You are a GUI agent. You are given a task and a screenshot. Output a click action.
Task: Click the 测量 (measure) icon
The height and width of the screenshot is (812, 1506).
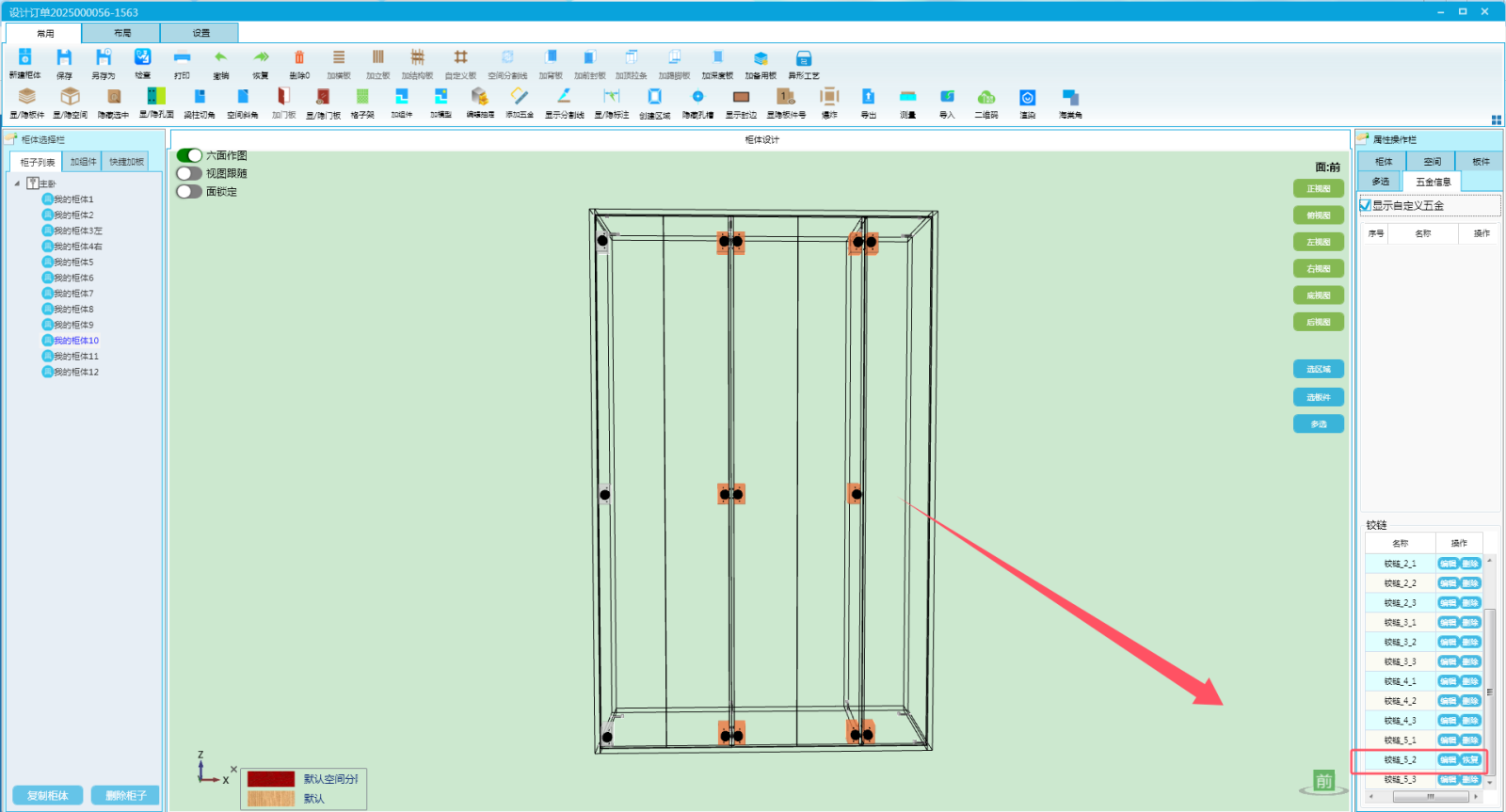pos(907,96)
